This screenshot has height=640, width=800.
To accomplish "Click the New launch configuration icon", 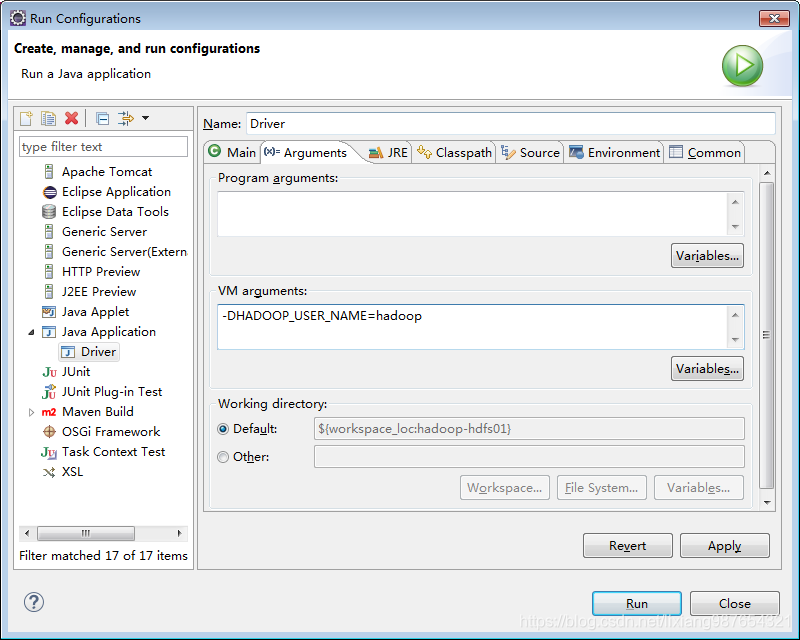I will 26,118.
